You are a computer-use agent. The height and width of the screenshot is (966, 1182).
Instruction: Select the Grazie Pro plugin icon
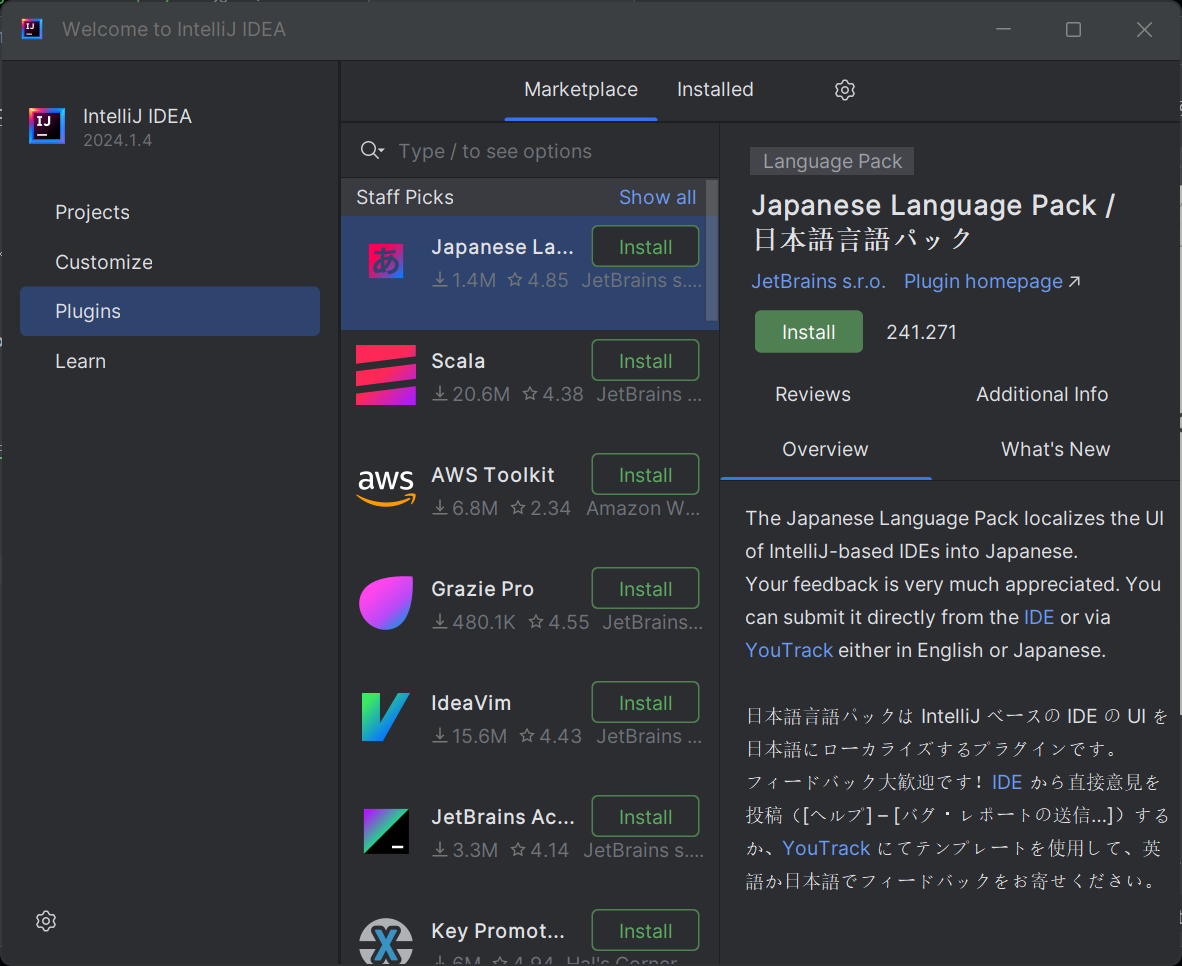click(385, 601)
